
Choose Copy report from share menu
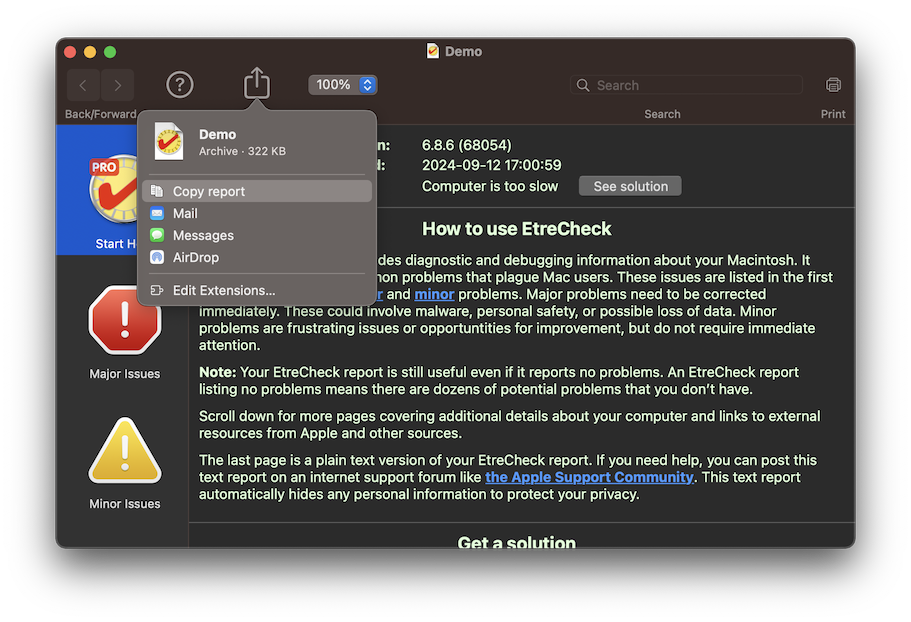click(x=209, y=191)
